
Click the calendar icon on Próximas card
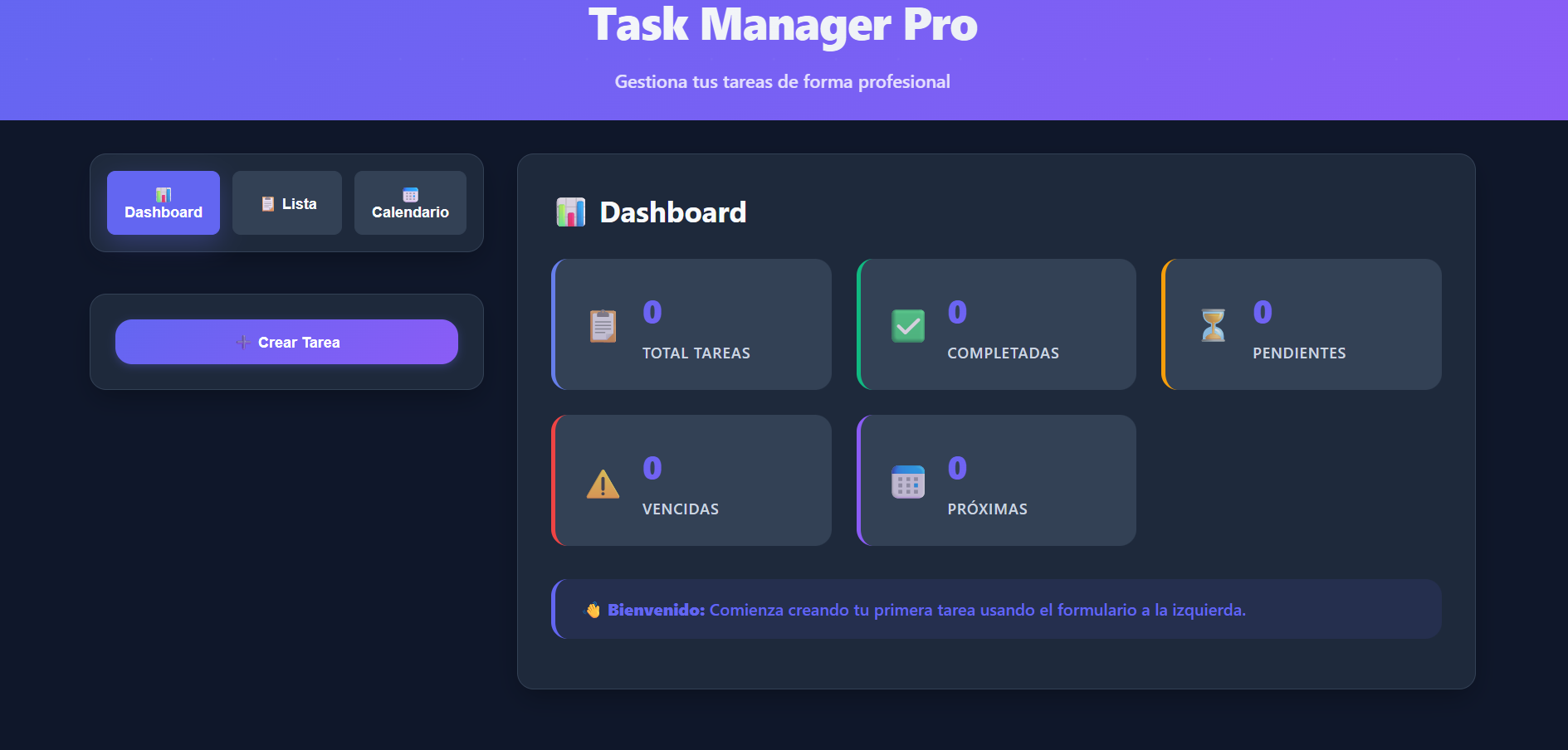[907, 482]
